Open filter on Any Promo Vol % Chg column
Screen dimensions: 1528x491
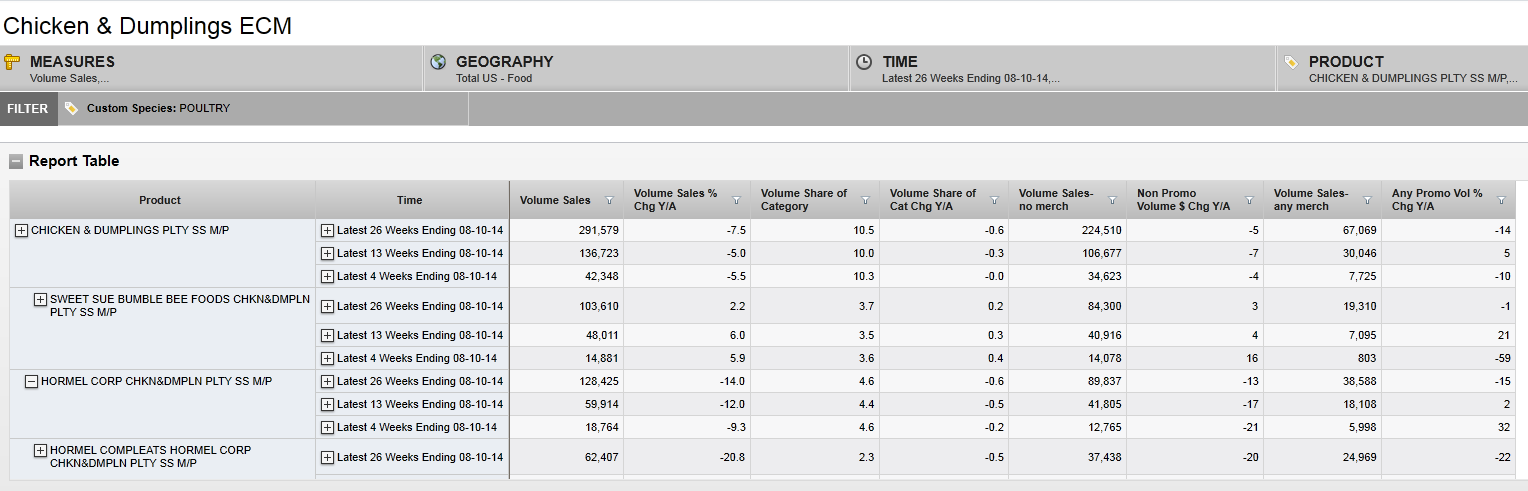(x=1501, y=200)
